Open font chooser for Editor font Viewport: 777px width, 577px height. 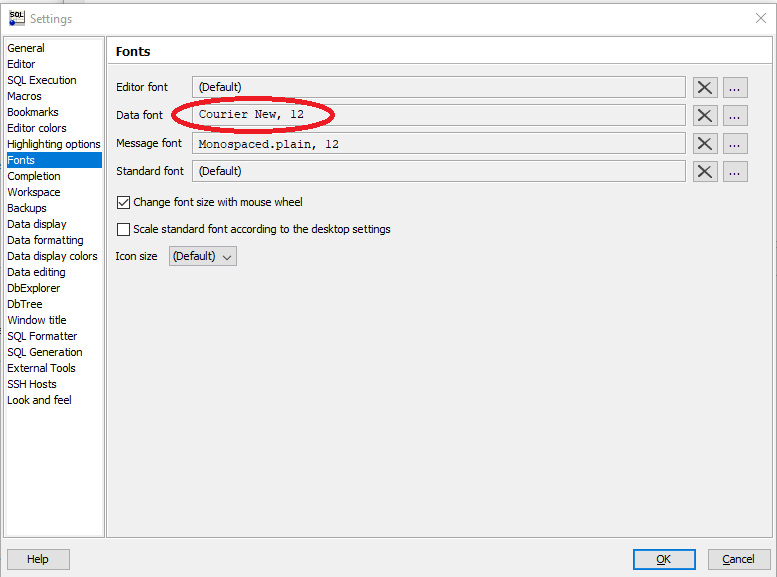point(735,88)
